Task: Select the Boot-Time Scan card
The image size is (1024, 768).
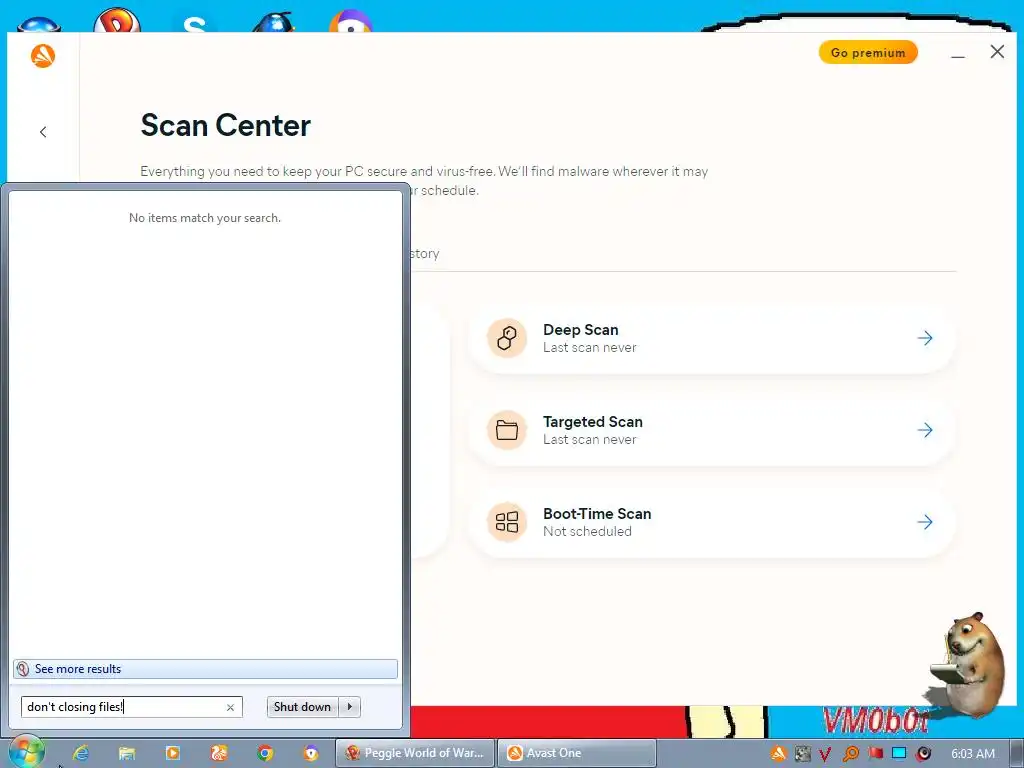Action: pos(712,522)
